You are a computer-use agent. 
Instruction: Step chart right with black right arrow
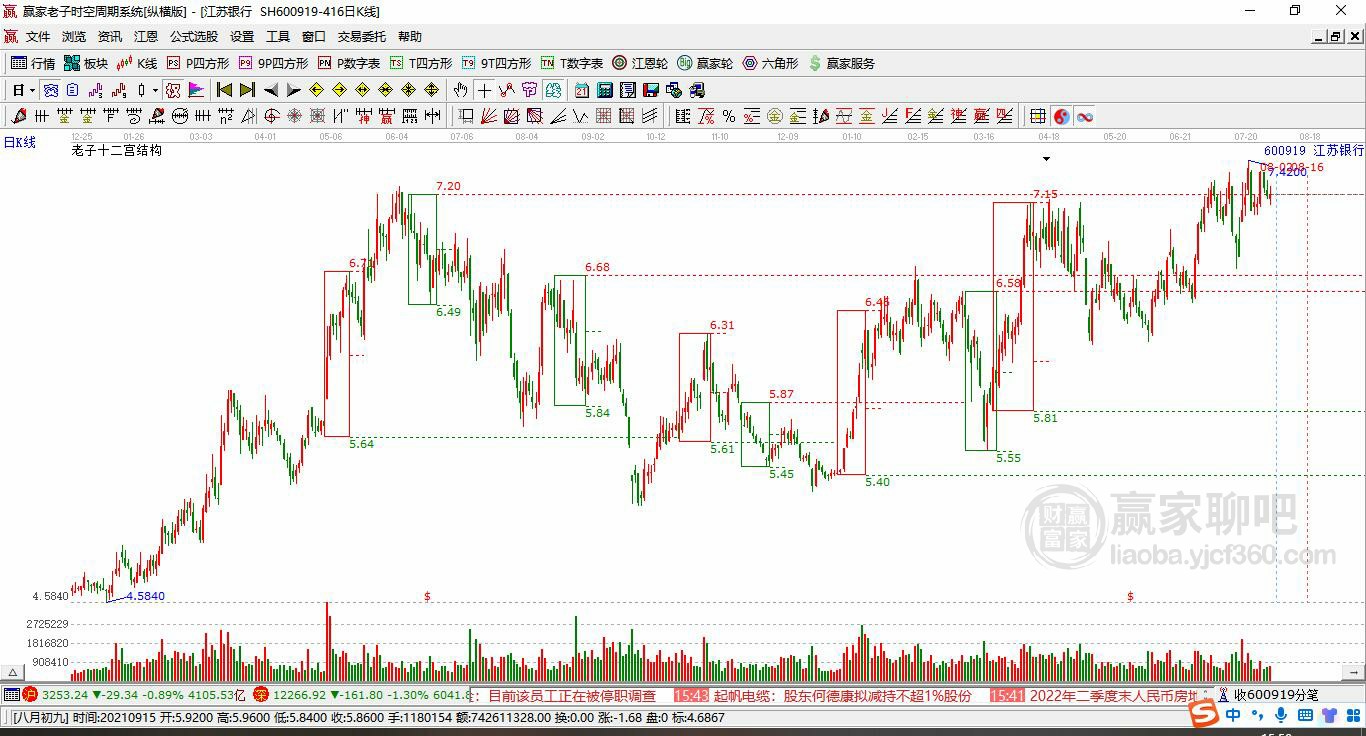tap(293, 90)
